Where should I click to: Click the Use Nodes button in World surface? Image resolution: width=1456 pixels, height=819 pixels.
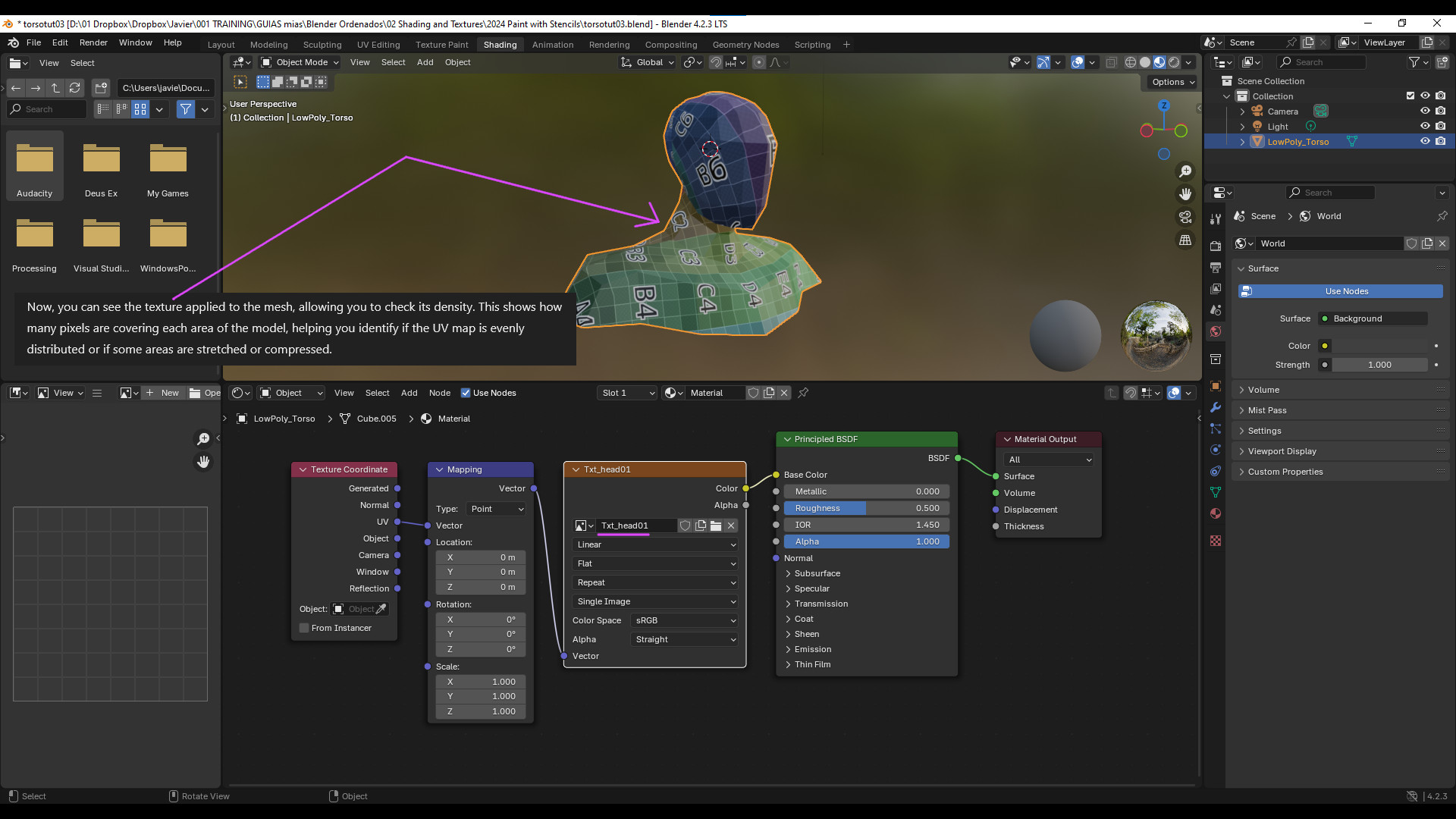pyautogui.click(x=1340, y=291)
